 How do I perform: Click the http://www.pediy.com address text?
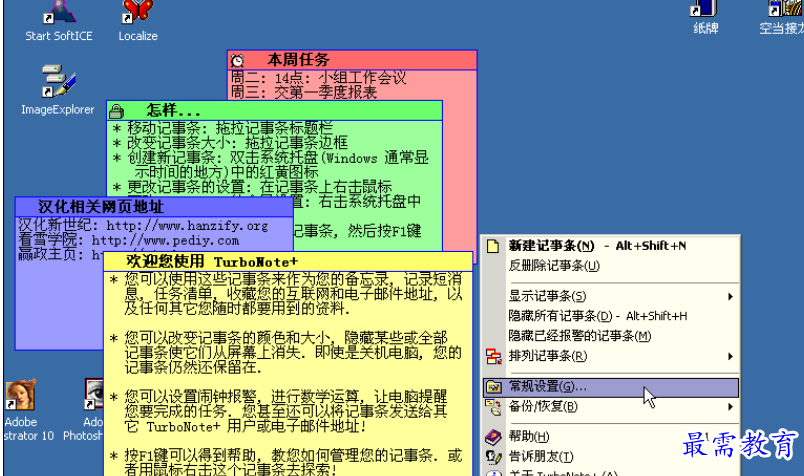(x=165, y=240)
